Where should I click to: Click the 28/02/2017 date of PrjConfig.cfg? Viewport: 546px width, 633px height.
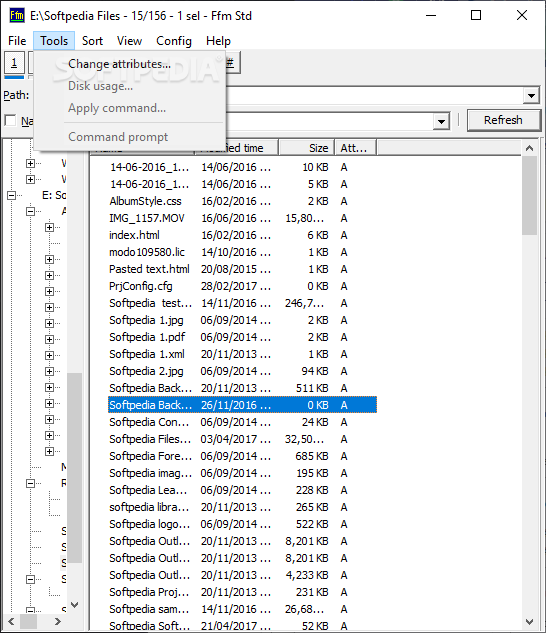[x=236, y=286]
